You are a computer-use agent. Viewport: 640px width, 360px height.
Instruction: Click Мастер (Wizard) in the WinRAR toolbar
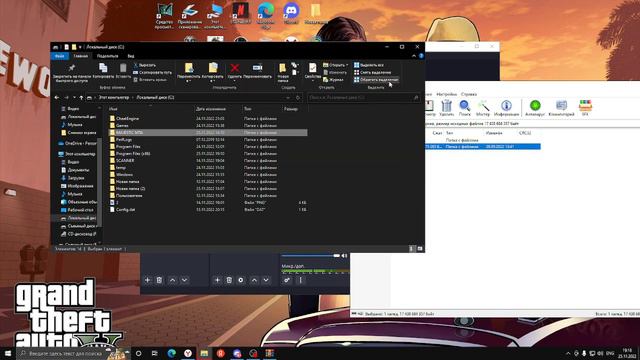[x=483, y=108]
